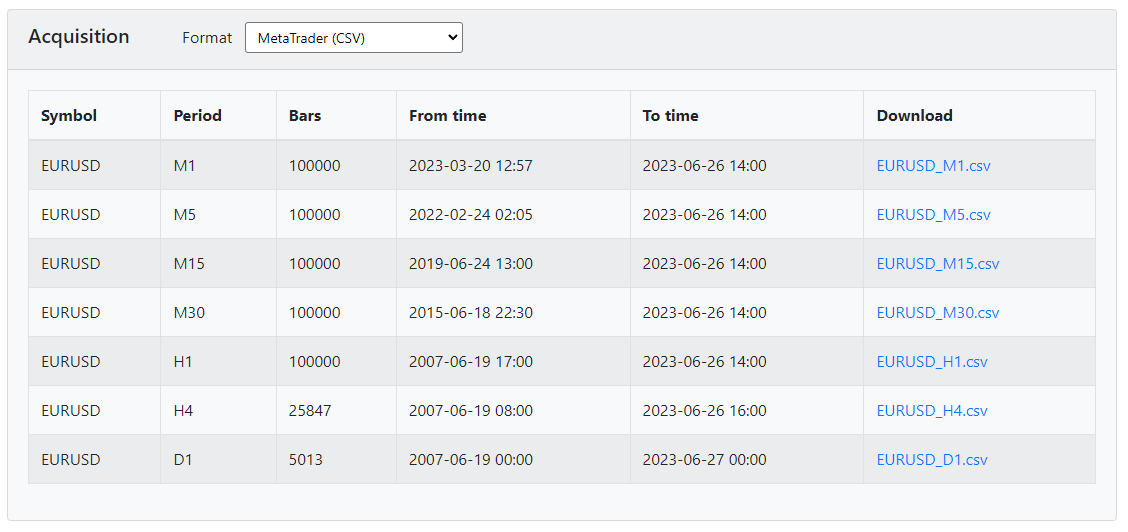Click the 2023-06-27 00:00 to time cell
Viewport: 1128px width, 532px height.
tap(747, 459)
